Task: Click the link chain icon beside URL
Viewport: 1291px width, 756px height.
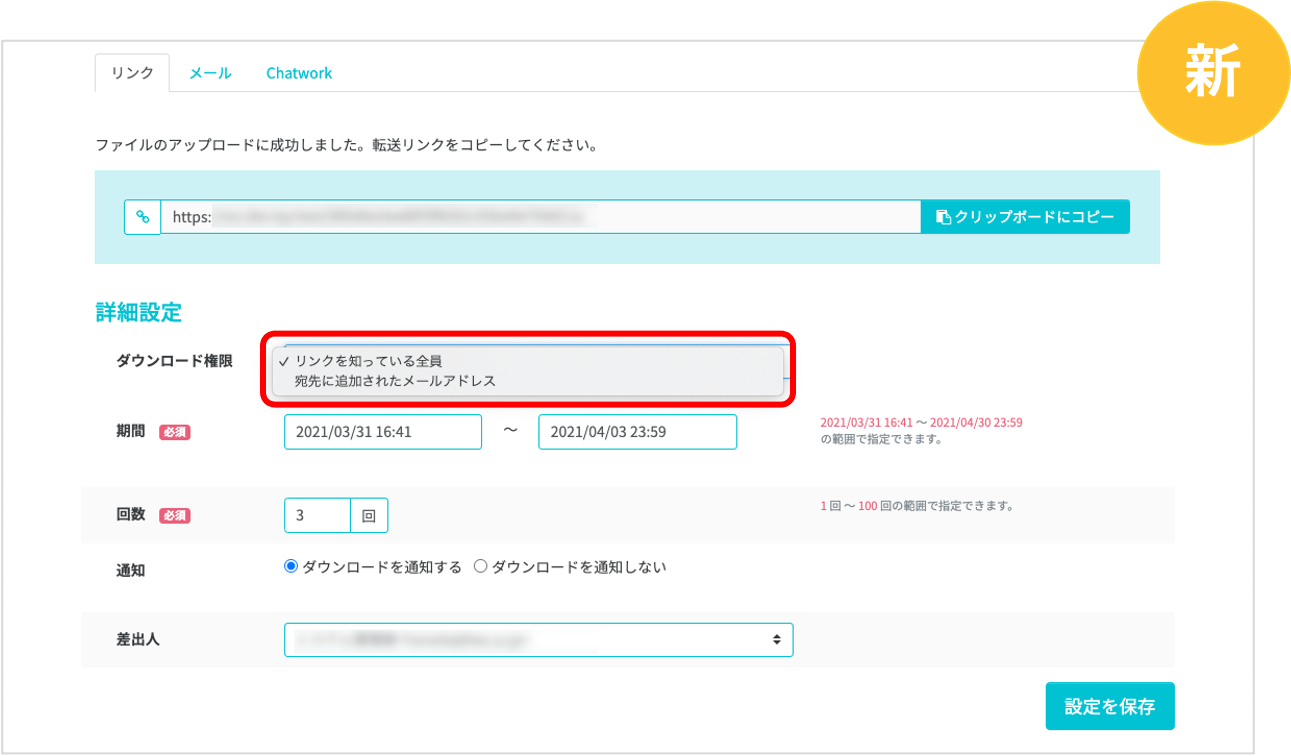Action: pos(142,217)
